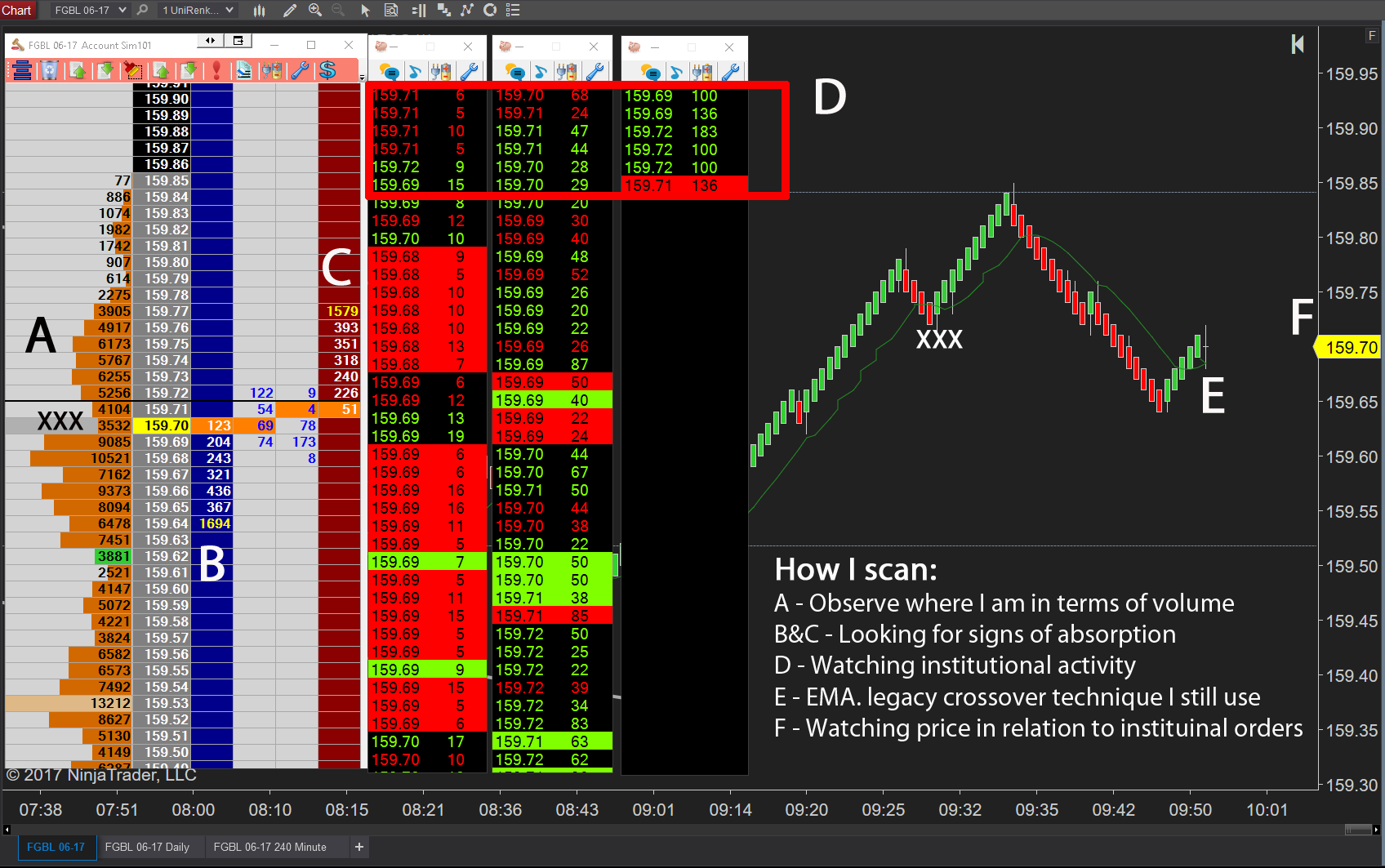Click the blue dollar sign icon
Viewport: 1385px width, 868px height.
coord(327,70)
